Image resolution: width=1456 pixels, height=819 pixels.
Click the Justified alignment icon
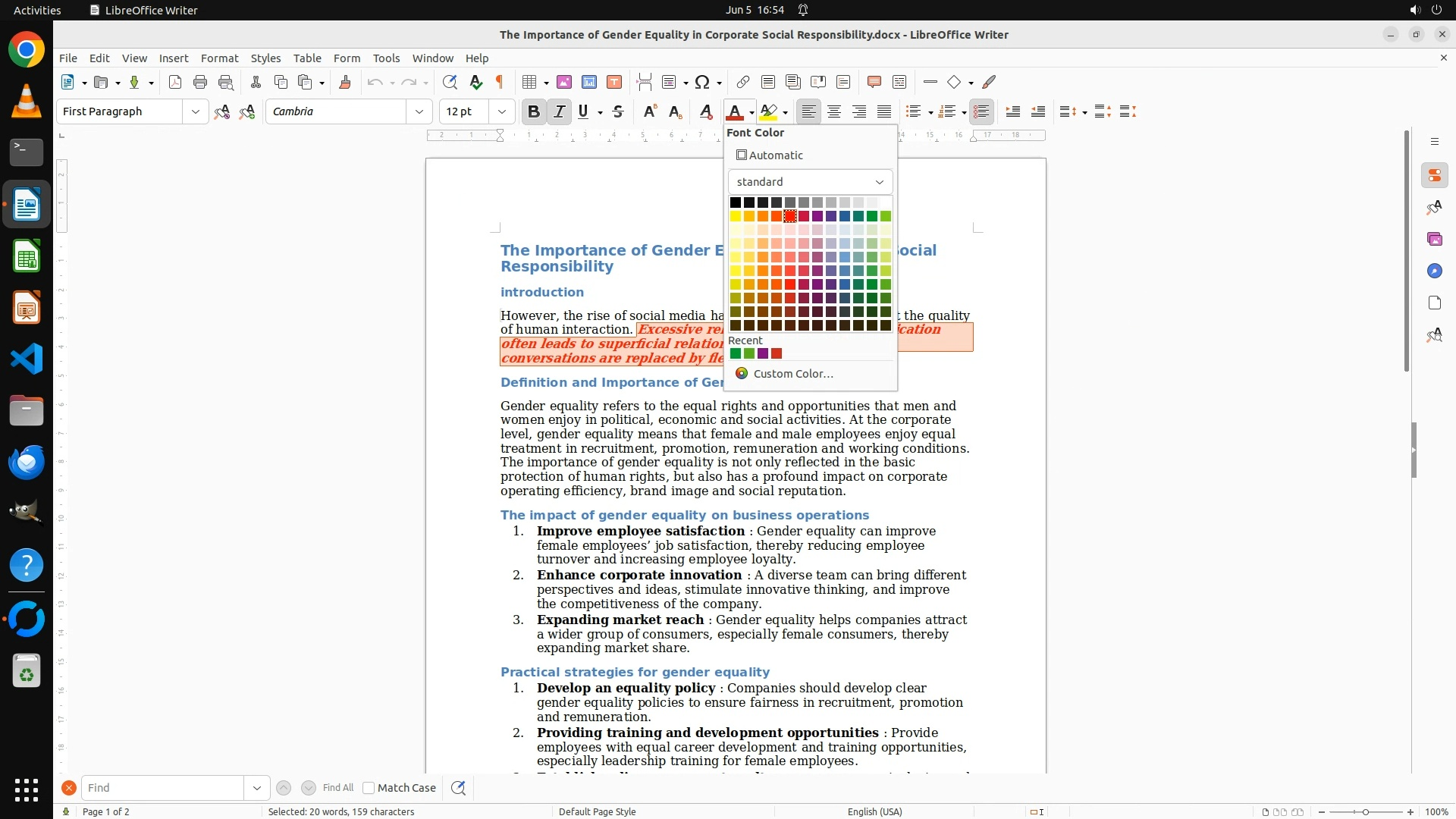click(884, 111)
